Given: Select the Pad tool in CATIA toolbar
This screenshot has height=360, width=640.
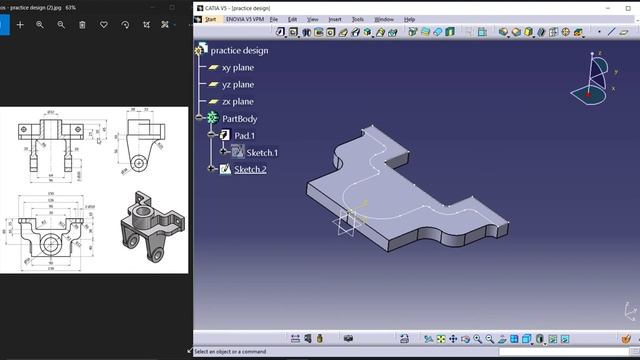Looking at the screenshot, I should pos(280,32).
